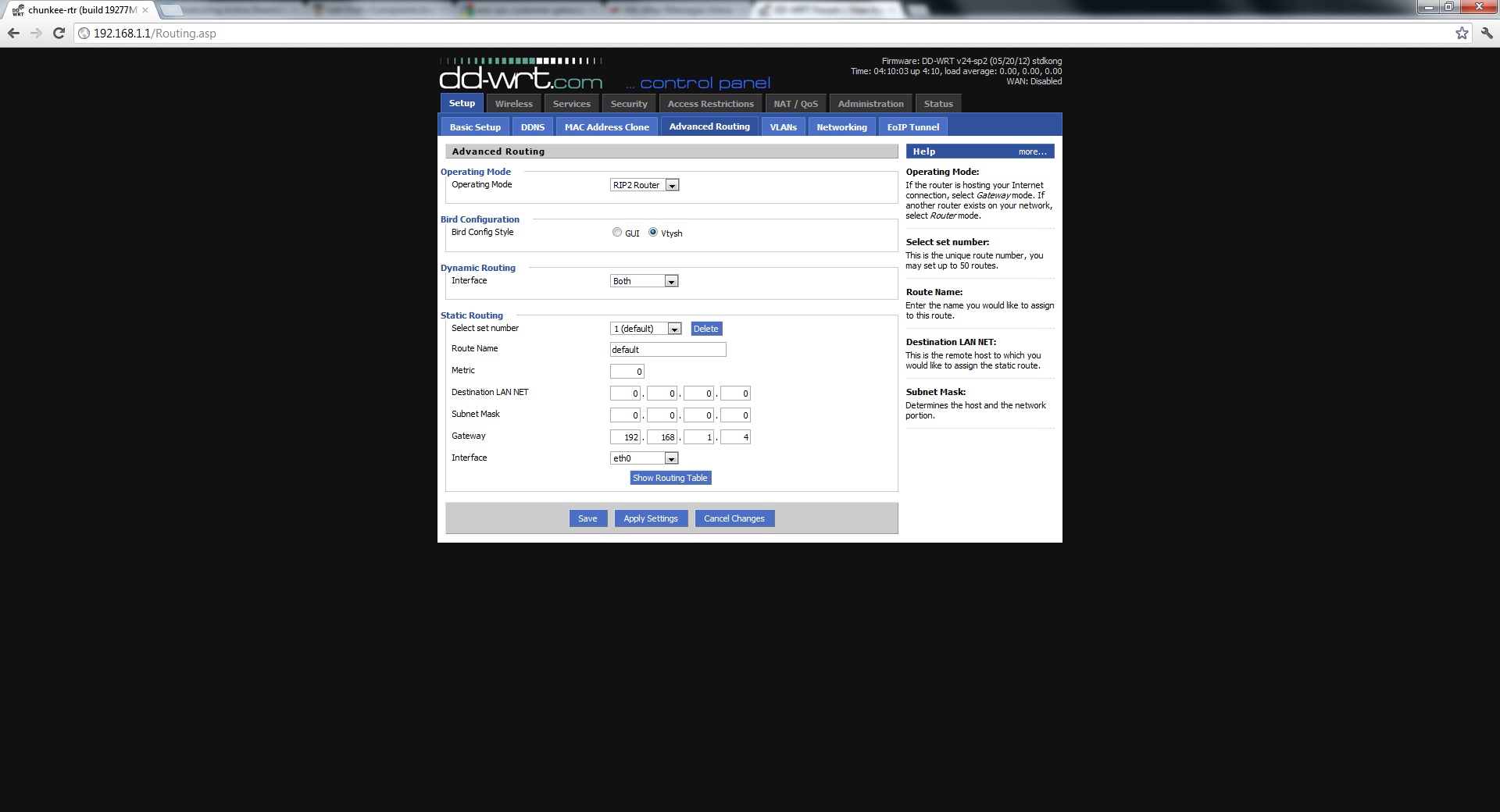Click the Route Name input field

pyautogui.click(x=668, y=350)
